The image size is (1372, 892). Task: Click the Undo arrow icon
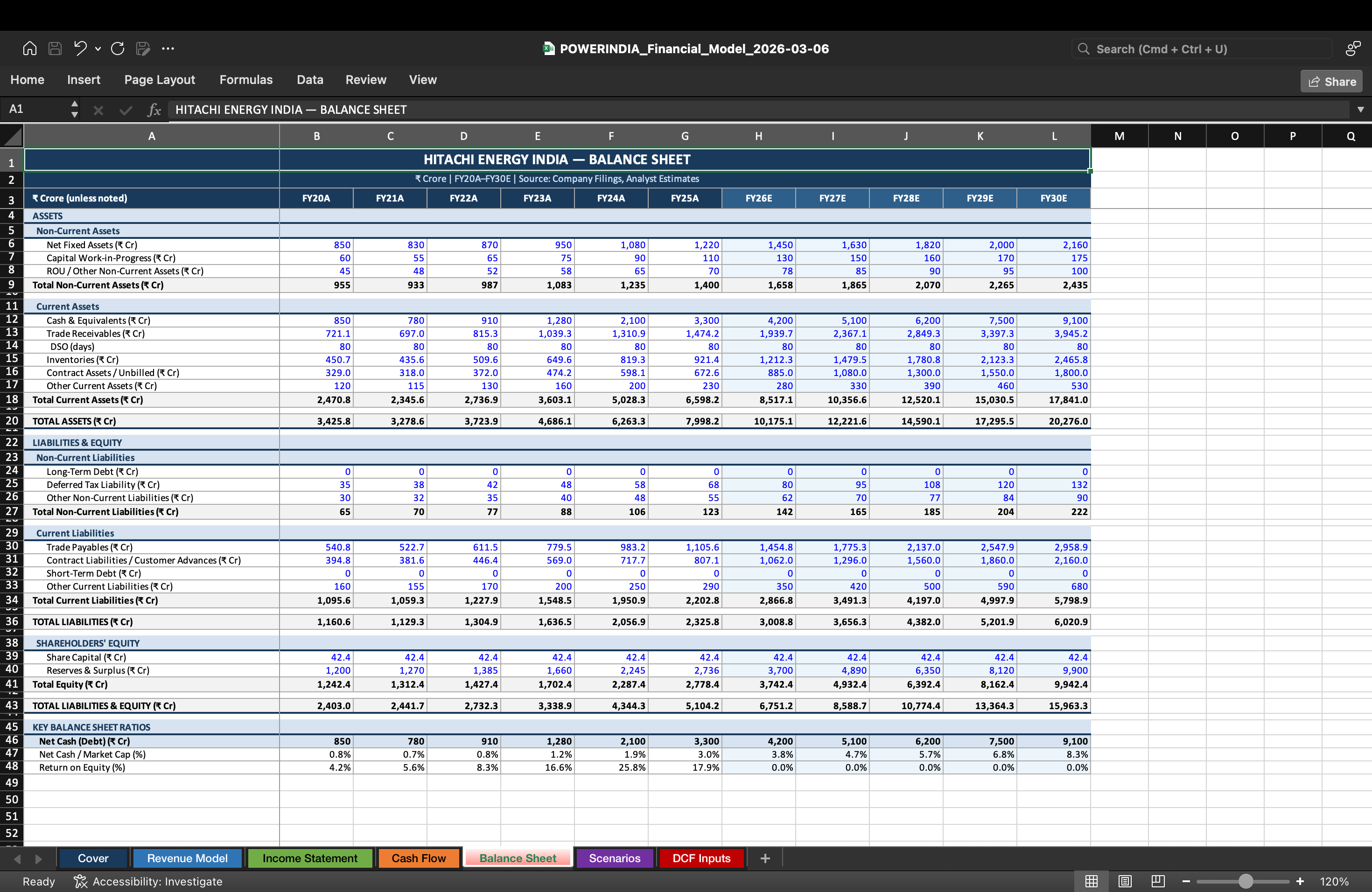point(80,49)
